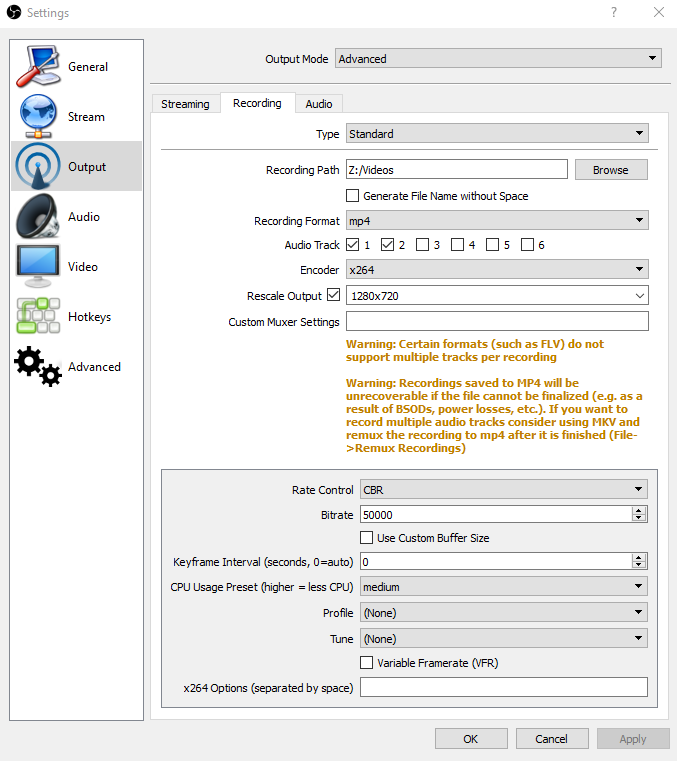Click the help question mark button
The image size is (677, 761).
[x=614, y=12]
